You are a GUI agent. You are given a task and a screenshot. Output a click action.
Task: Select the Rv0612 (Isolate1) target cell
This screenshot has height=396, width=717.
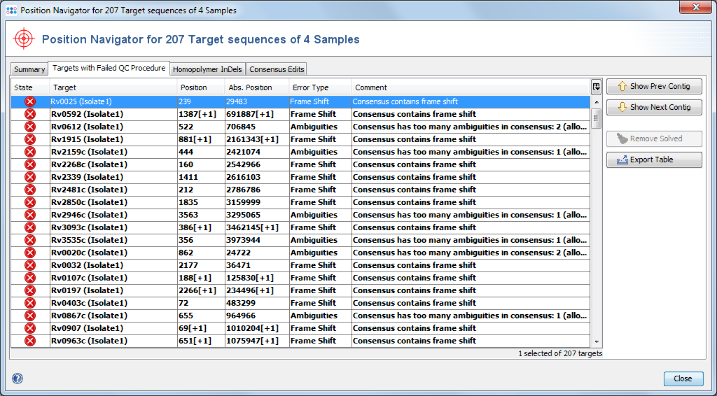113,127
